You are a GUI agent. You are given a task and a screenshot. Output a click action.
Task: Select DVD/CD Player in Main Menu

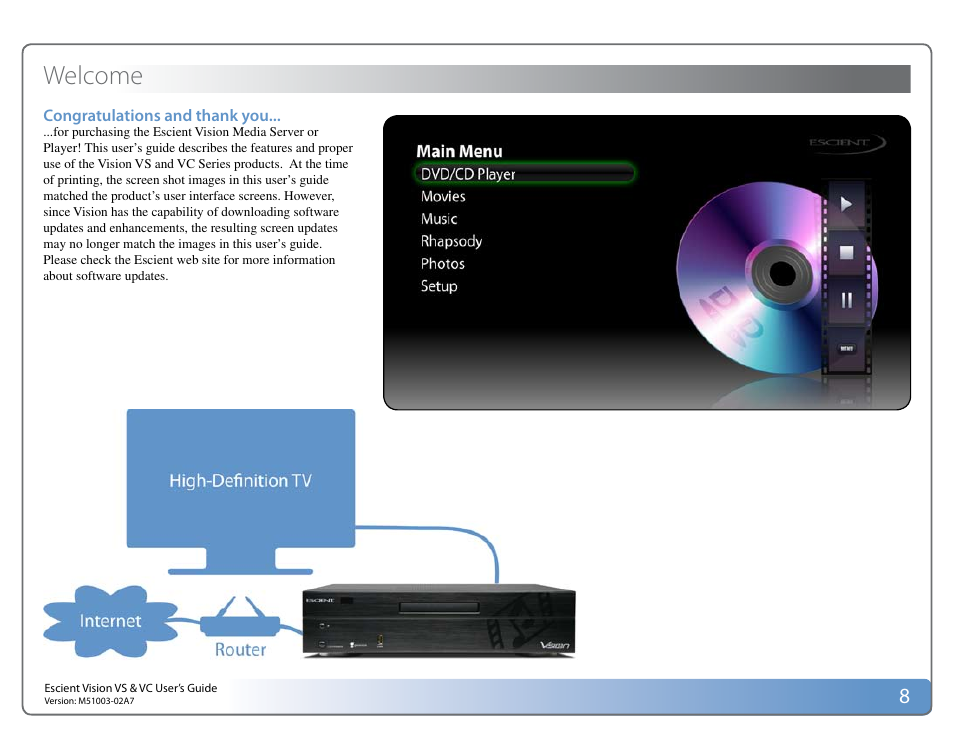pos(524,174)
